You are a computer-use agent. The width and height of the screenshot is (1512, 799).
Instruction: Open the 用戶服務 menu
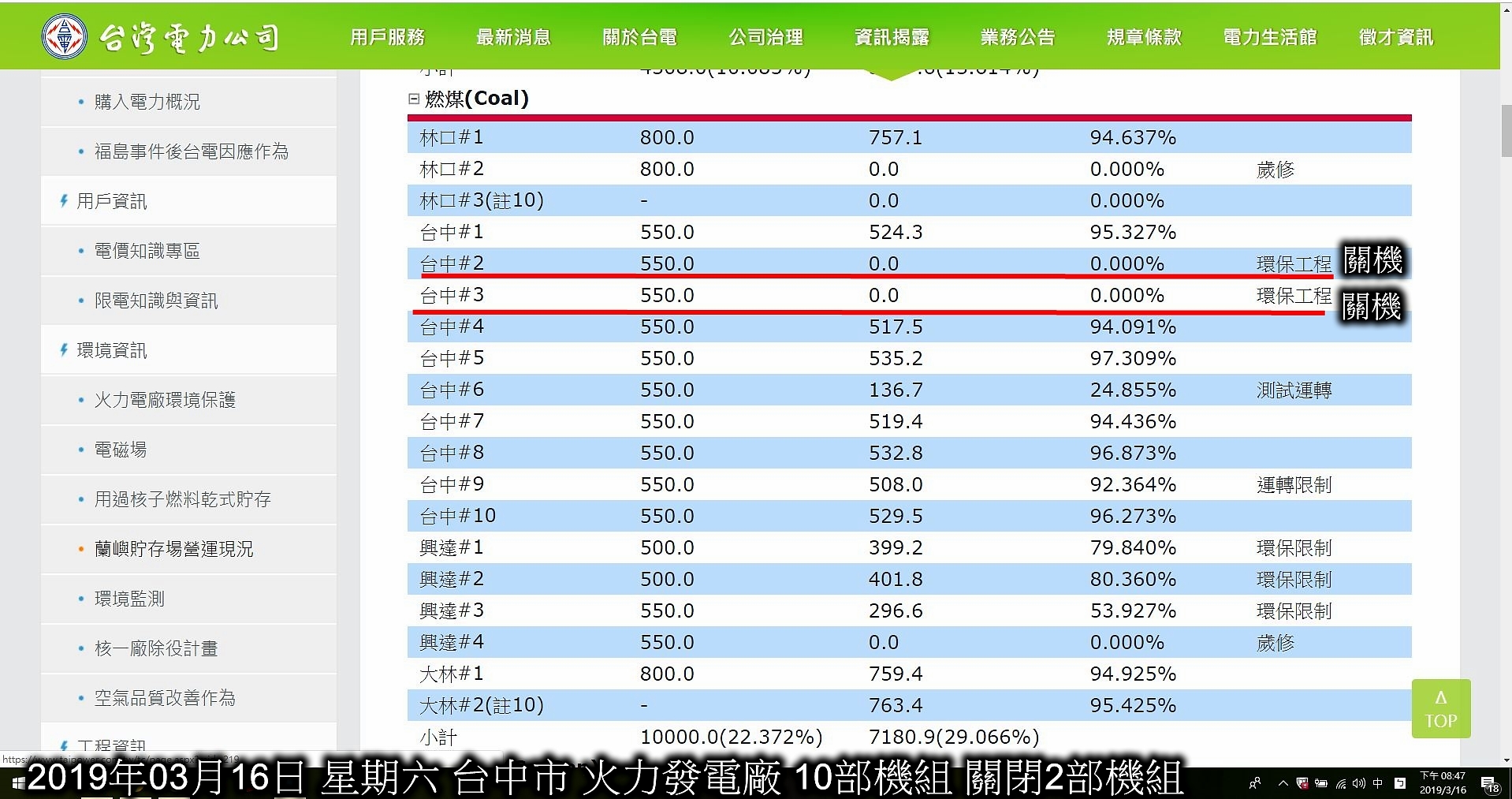[387, 37]
